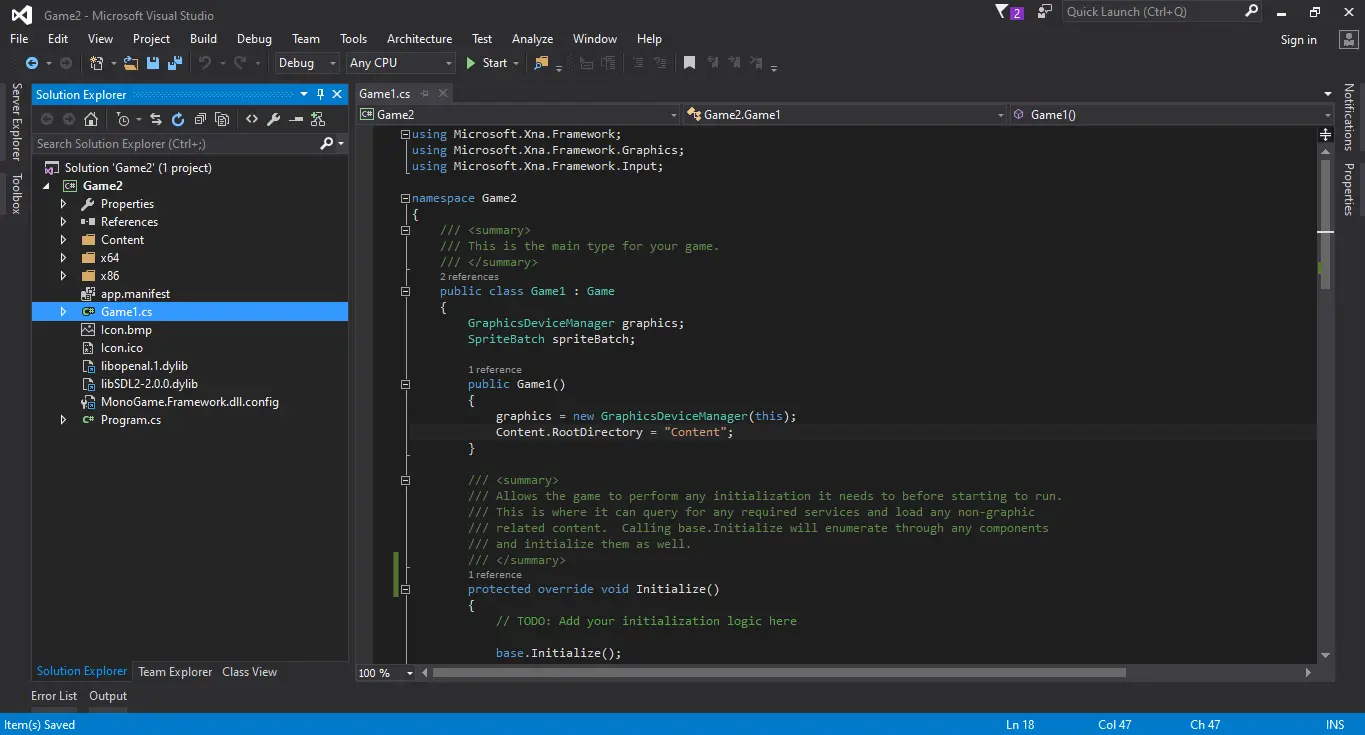Open the notifications flag icon in title bar
The image size is (1365, 735).
coord(1002,12)
